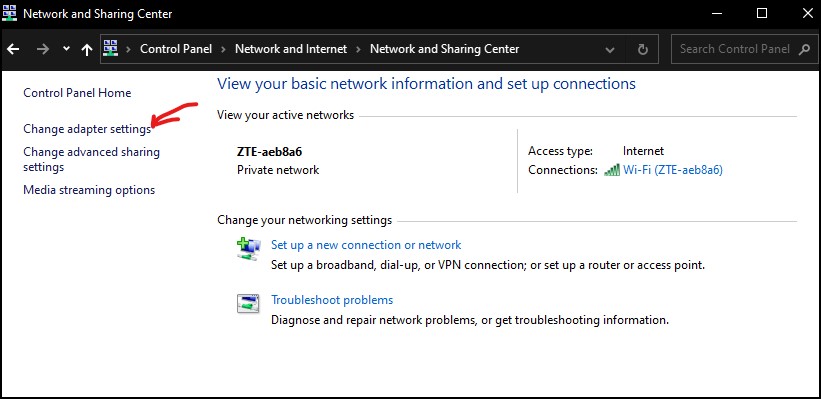Click the Set up a new connection icon
Screen dimensions: 821x399
tap(248, 249)
